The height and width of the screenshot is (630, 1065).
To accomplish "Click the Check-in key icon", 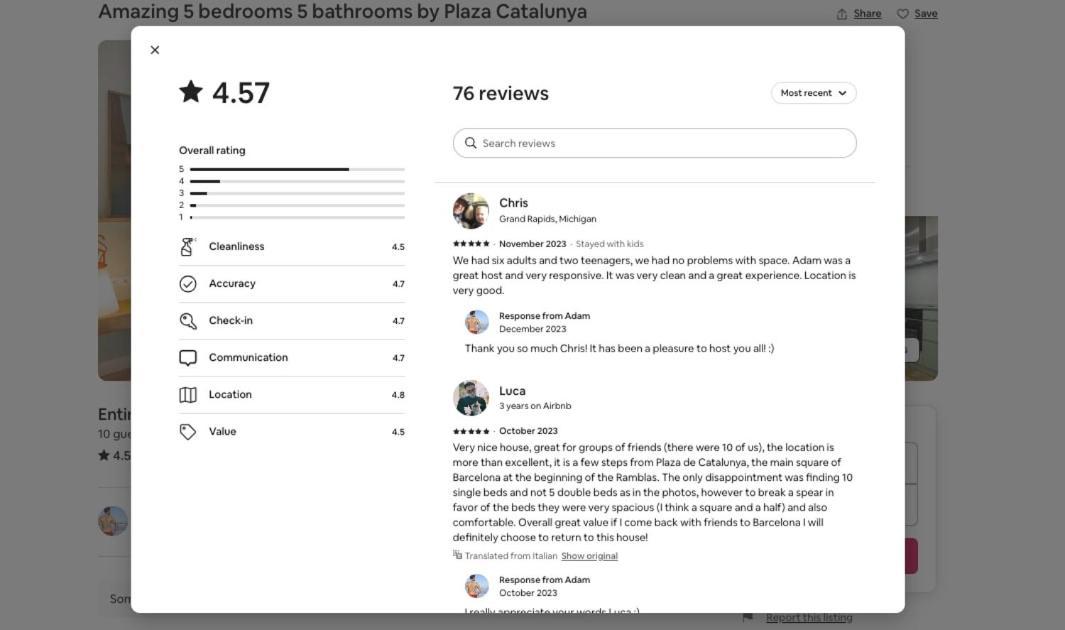I will pyautogui.click(x=187, y=320).
